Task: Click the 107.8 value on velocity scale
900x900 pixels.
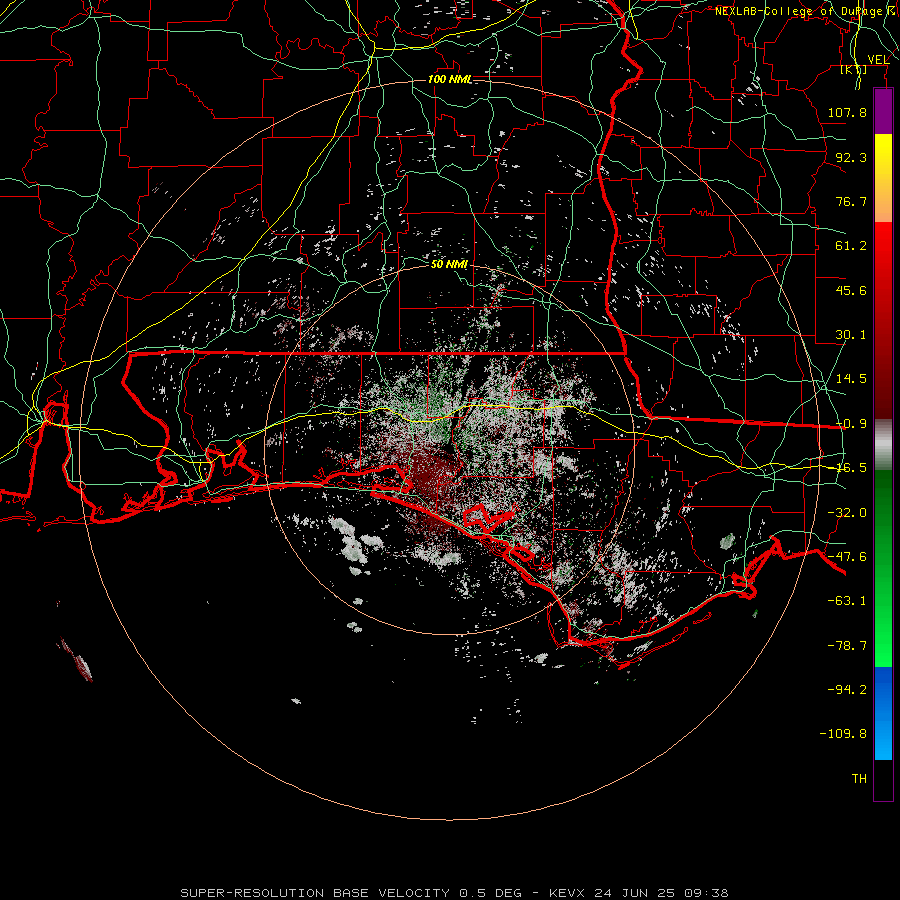Action: pos(847,112)
